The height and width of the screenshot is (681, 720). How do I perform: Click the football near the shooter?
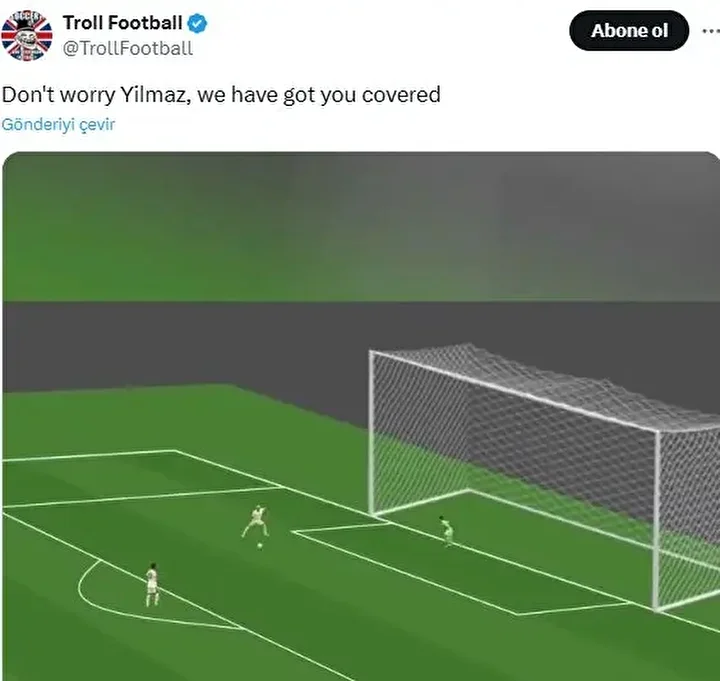[260, 545]
